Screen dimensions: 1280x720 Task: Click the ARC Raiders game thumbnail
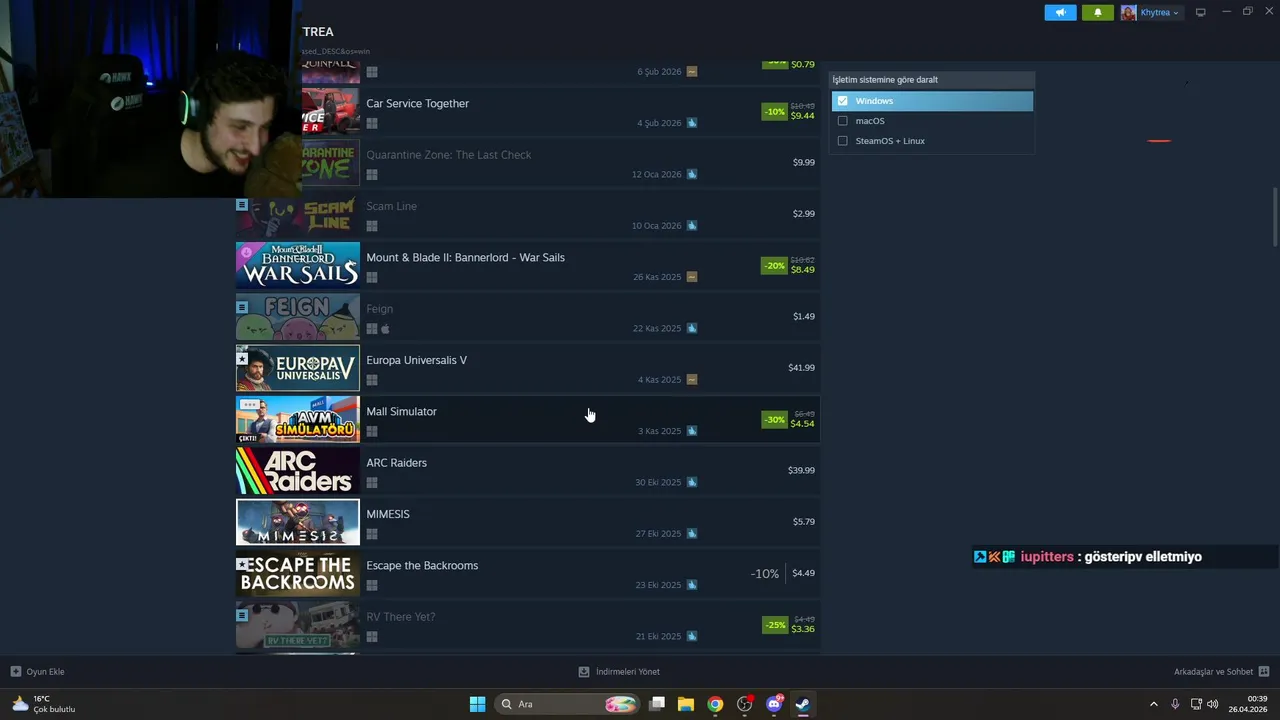click(x=297, y=470)
